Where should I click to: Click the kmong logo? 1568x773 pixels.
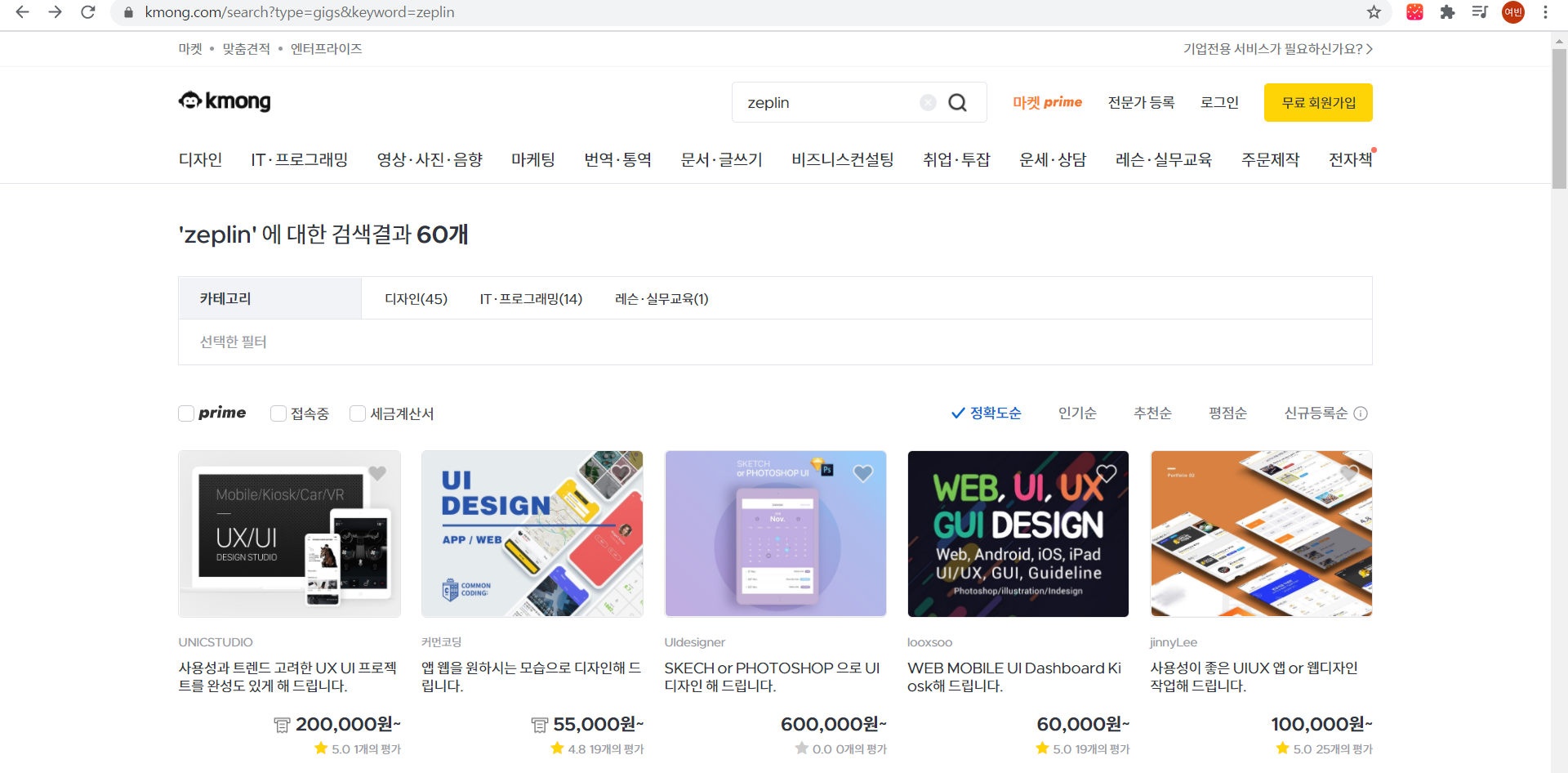[x=225, y=101]
